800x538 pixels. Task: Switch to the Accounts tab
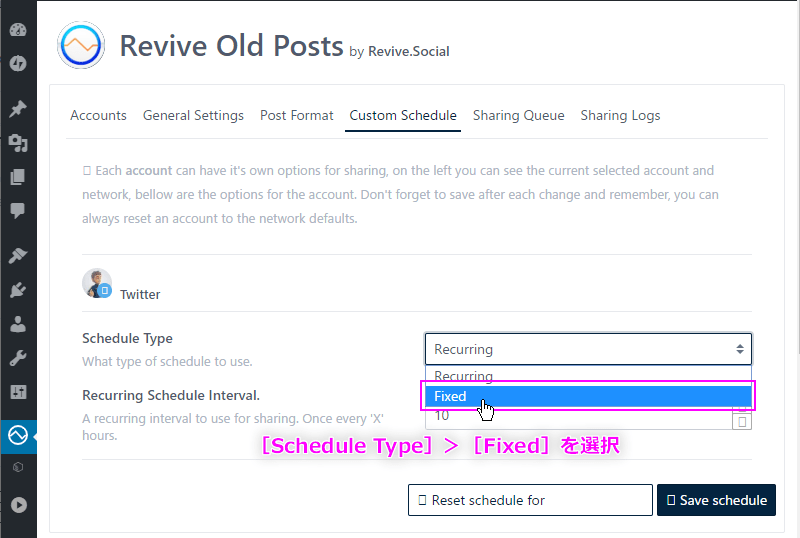click(98, 115)
